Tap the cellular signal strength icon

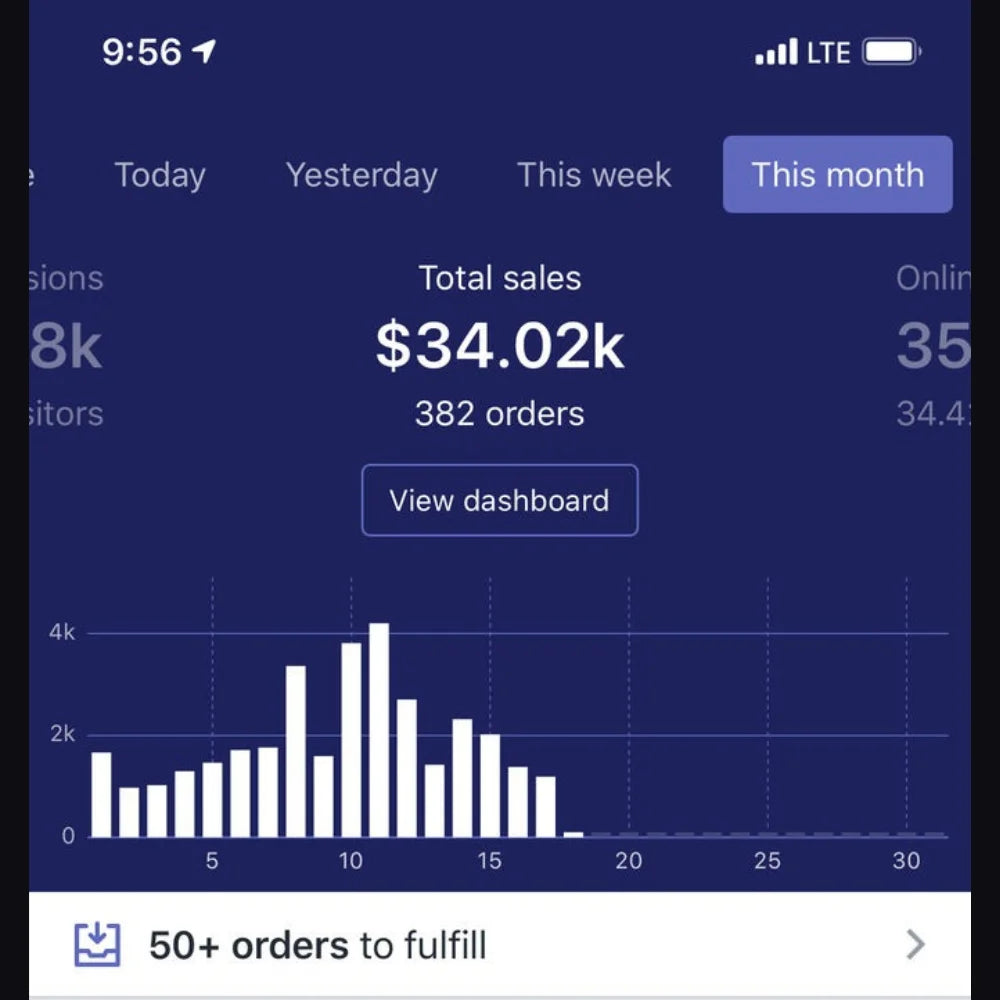pos(776,51)
